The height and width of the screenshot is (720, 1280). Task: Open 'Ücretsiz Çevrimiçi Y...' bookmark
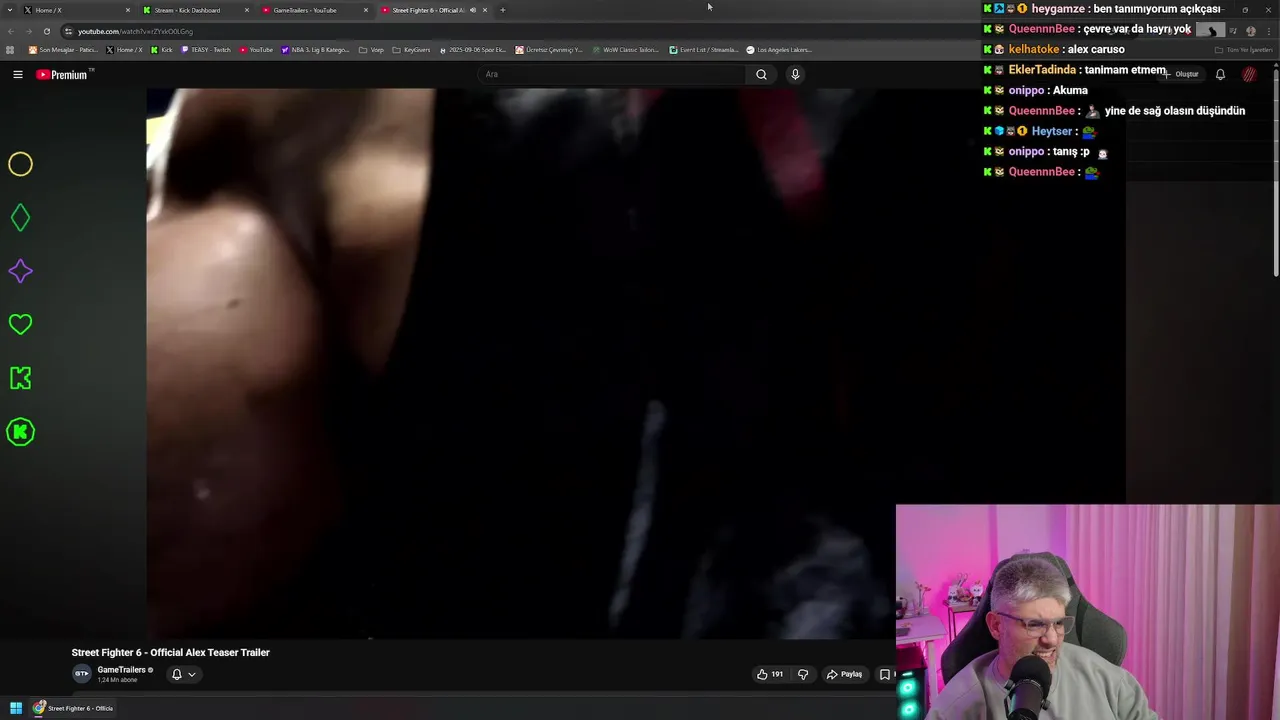pos(550,50)
